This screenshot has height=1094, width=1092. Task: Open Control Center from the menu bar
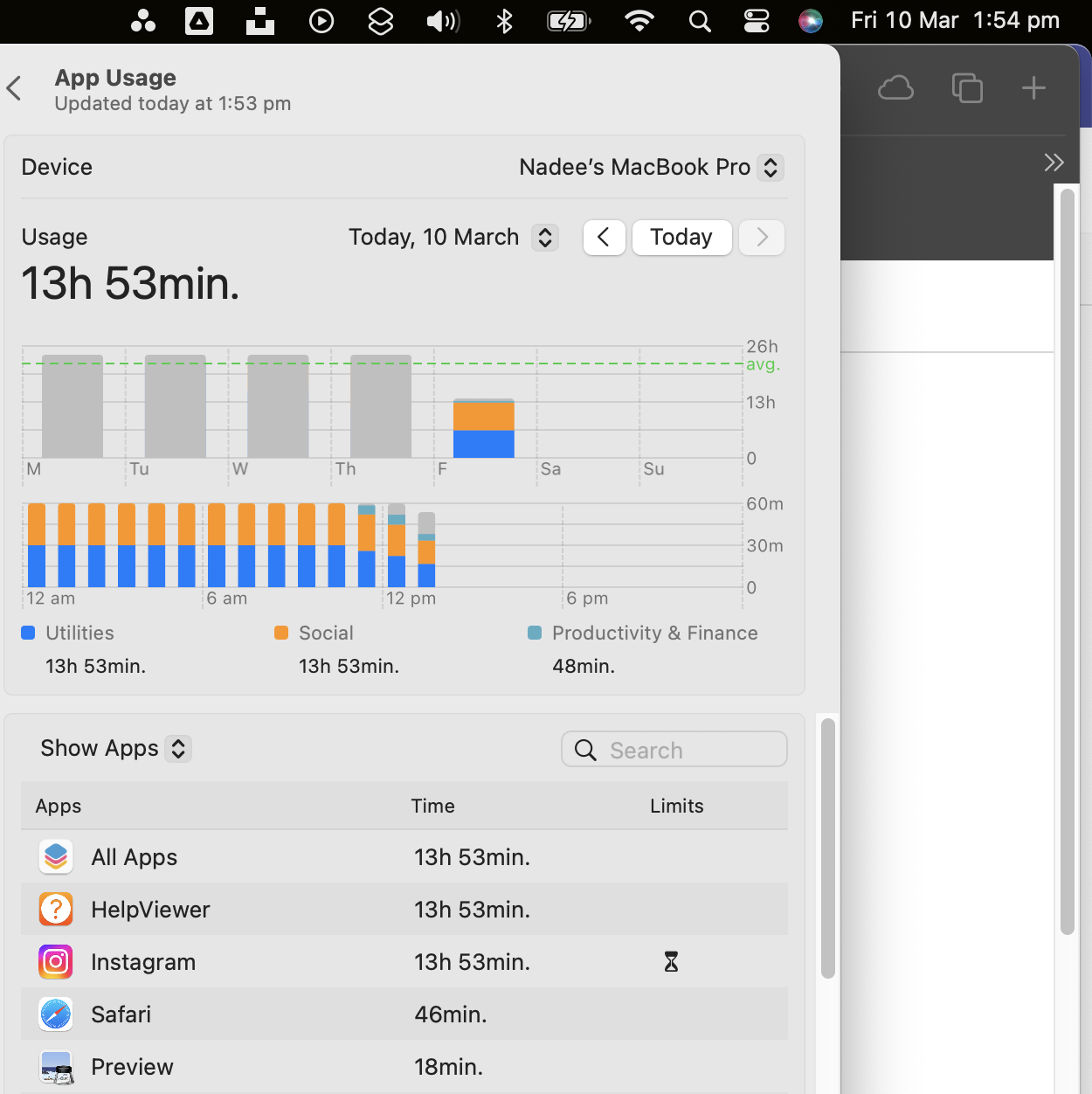[x=757, y=21]
